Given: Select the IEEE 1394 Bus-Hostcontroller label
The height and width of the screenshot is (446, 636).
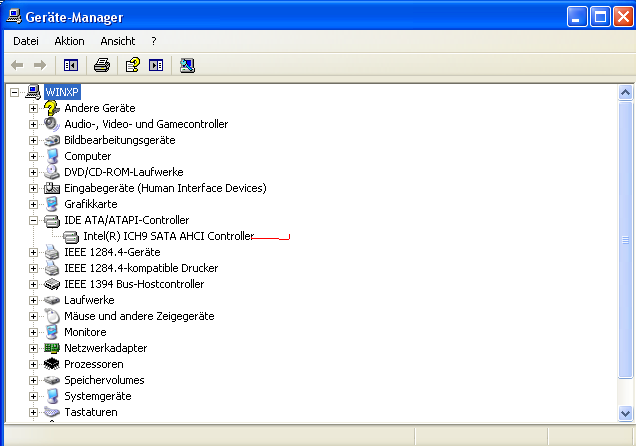Looking at the screenshot, I should [134, 284].
